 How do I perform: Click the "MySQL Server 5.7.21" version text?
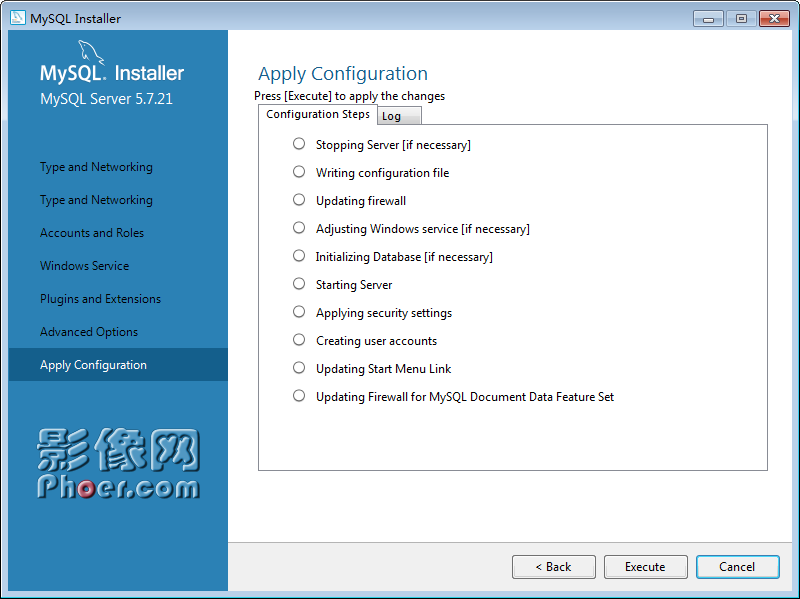click(x=107, y=99)
